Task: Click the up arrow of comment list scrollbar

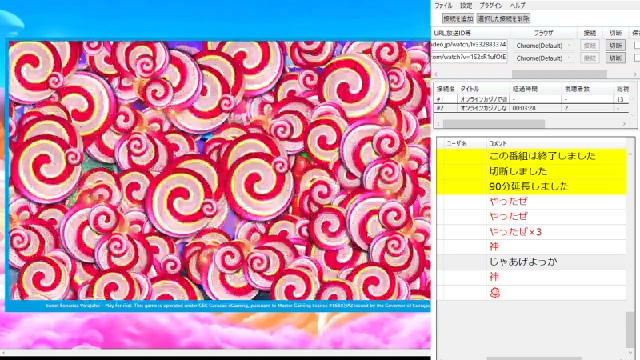Action: click(630, 154)
